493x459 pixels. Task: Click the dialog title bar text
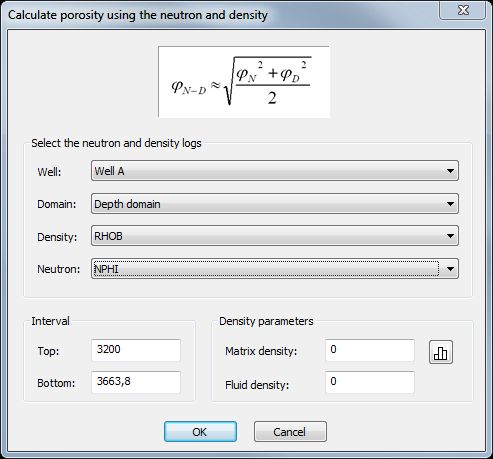[138, 15]
